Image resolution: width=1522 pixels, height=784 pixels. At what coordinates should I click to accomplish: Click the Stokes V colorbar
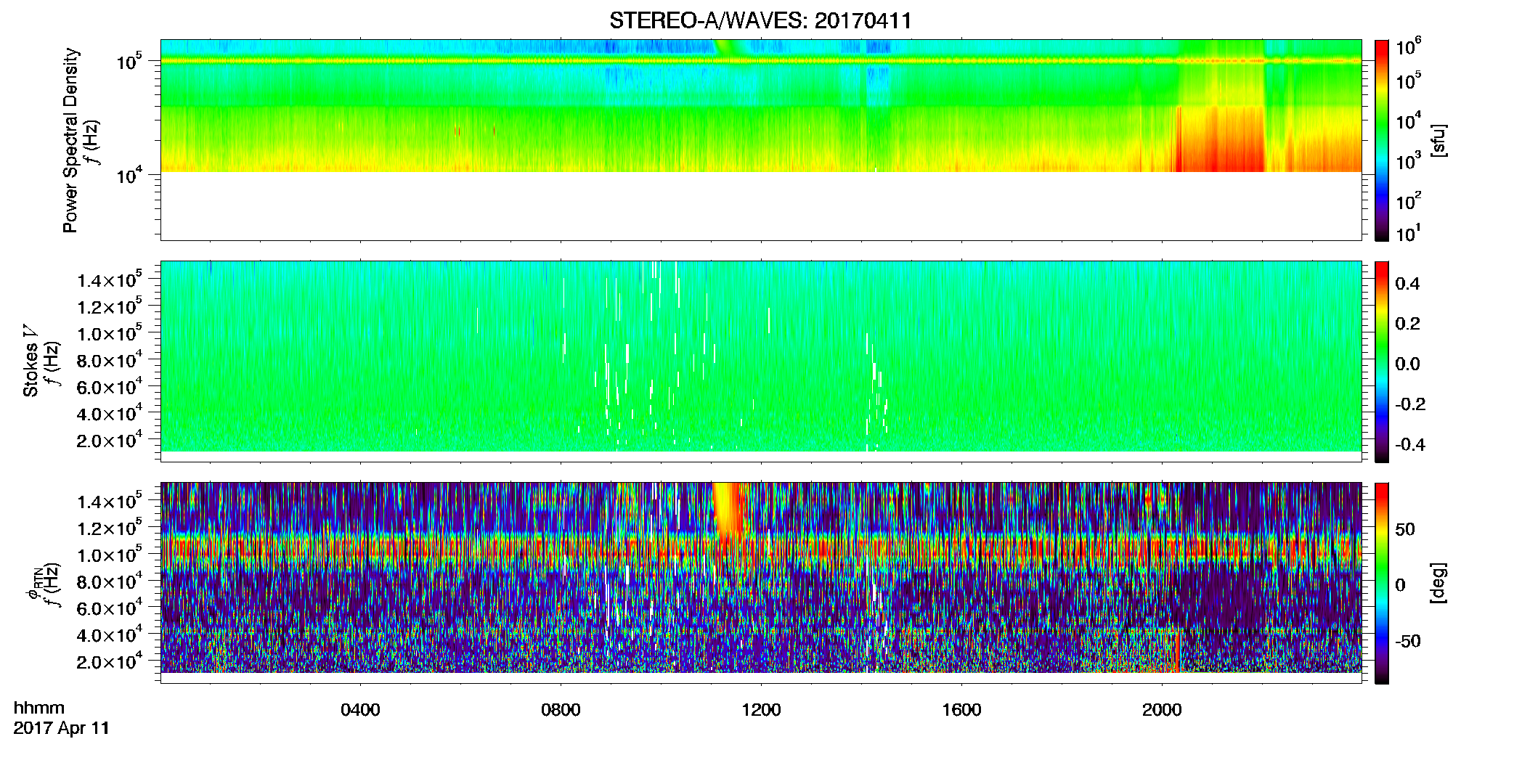1382,362
